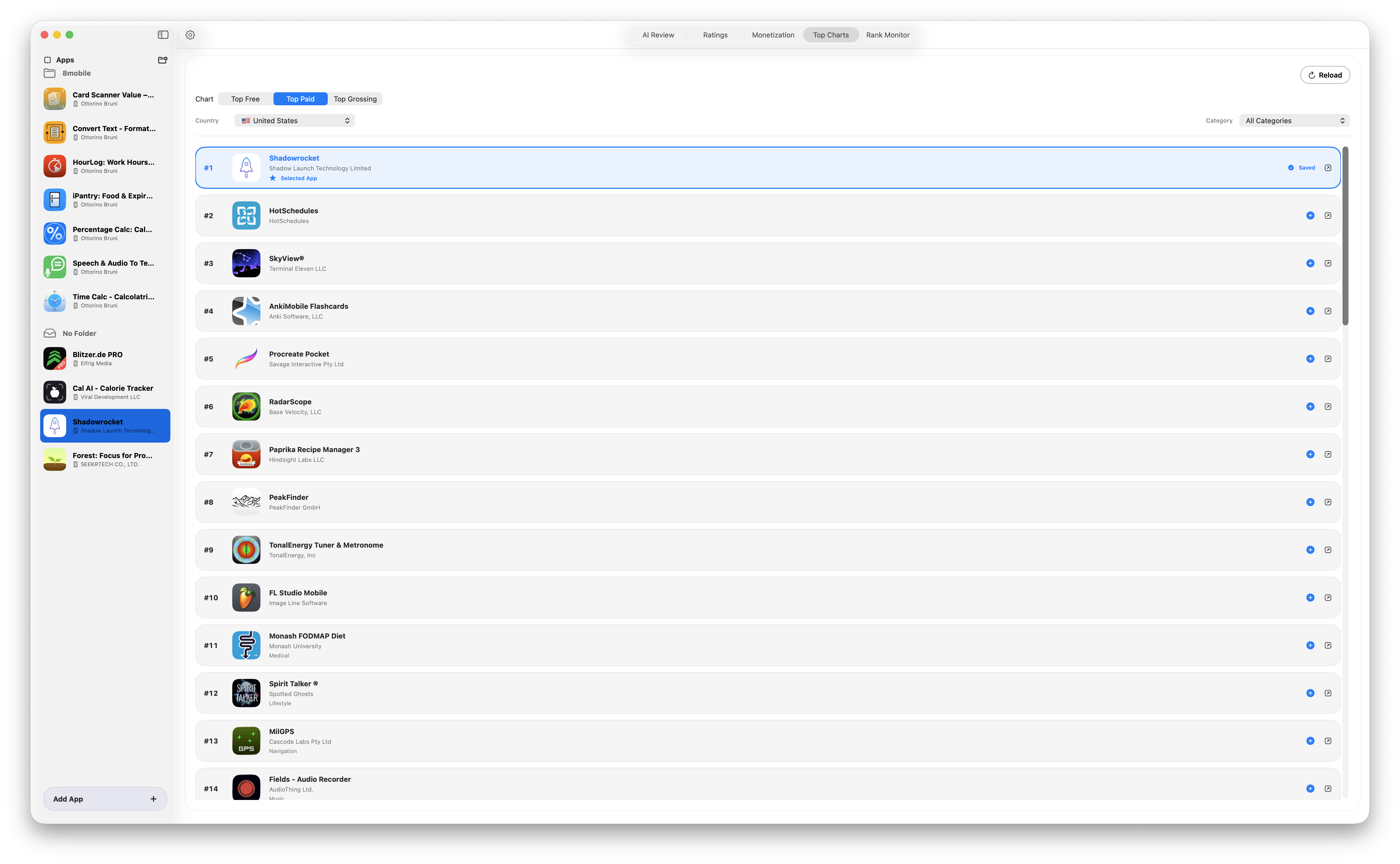Open settings gear icon

point(190,35)
